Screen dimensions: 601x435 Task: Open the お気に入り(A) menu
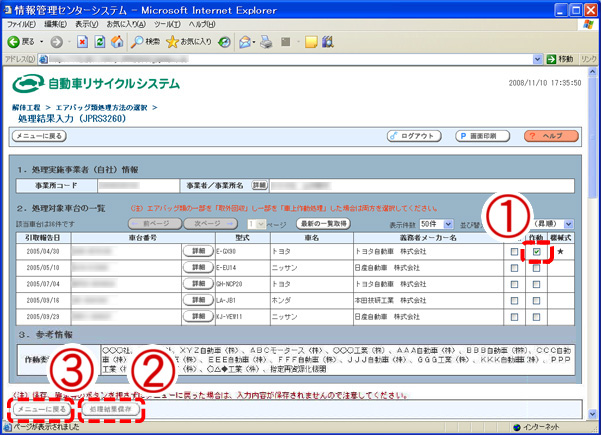126,24
